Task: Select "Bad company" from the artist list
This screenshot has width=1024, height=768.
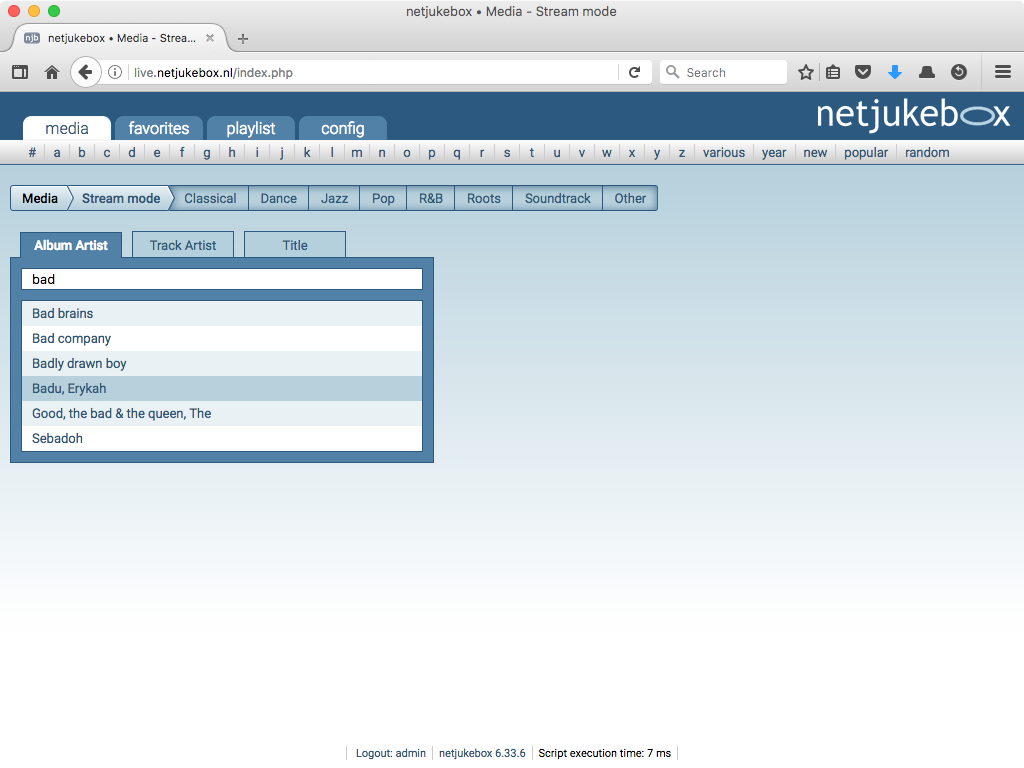Action: (x=70, y=338)
